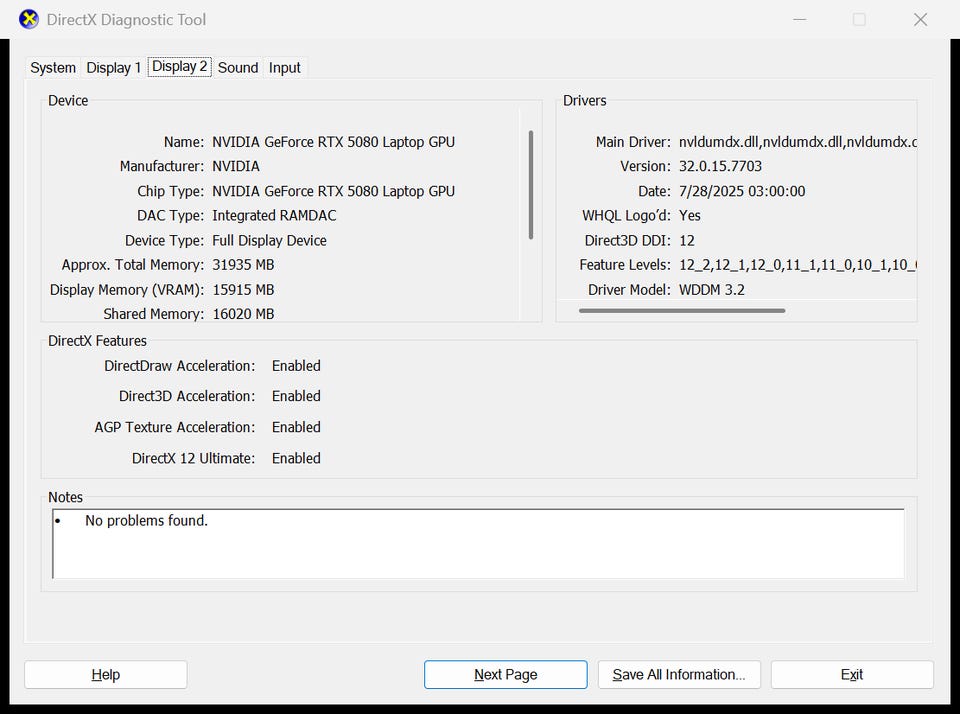Open the Display 1 tab
The image size is (960, 714).
pyautogui.click(x=114, y=67)
